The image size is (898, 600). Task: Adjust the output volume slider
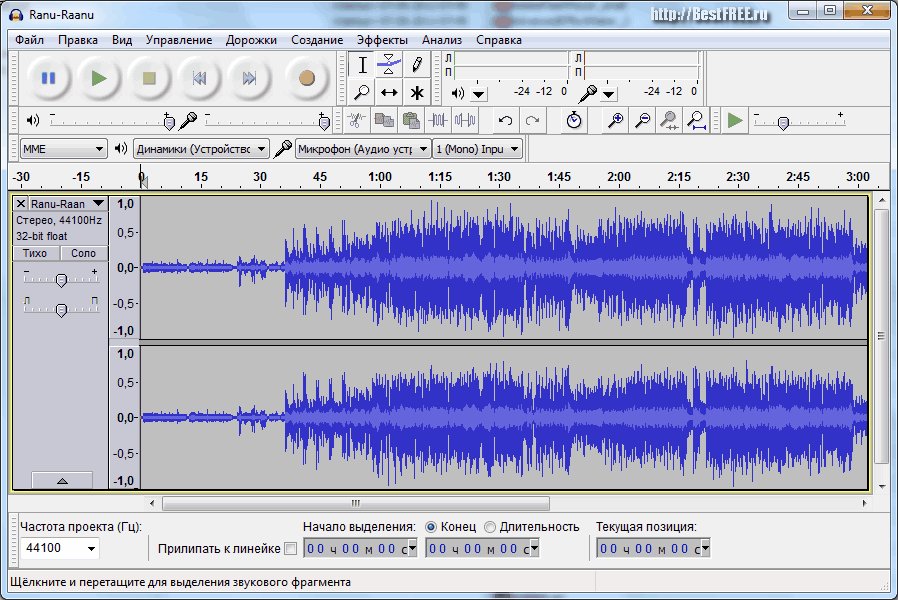(x=109, y=121)
